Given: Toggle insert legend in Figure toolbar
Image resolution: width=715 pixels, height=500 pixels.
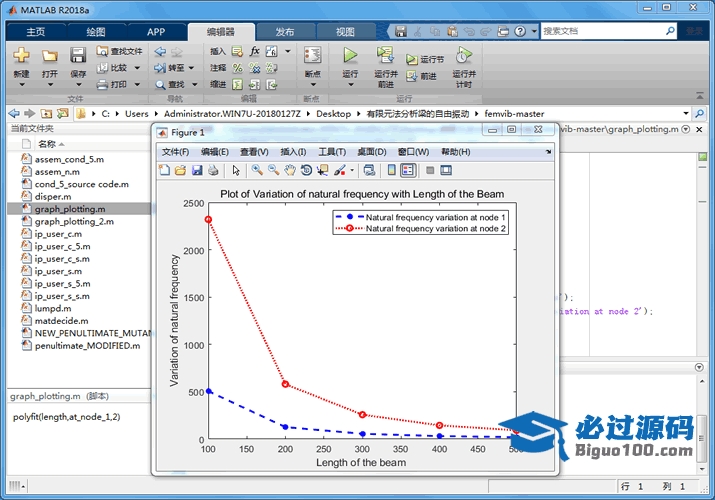Looking at the screenshot, I should (408, 170).
